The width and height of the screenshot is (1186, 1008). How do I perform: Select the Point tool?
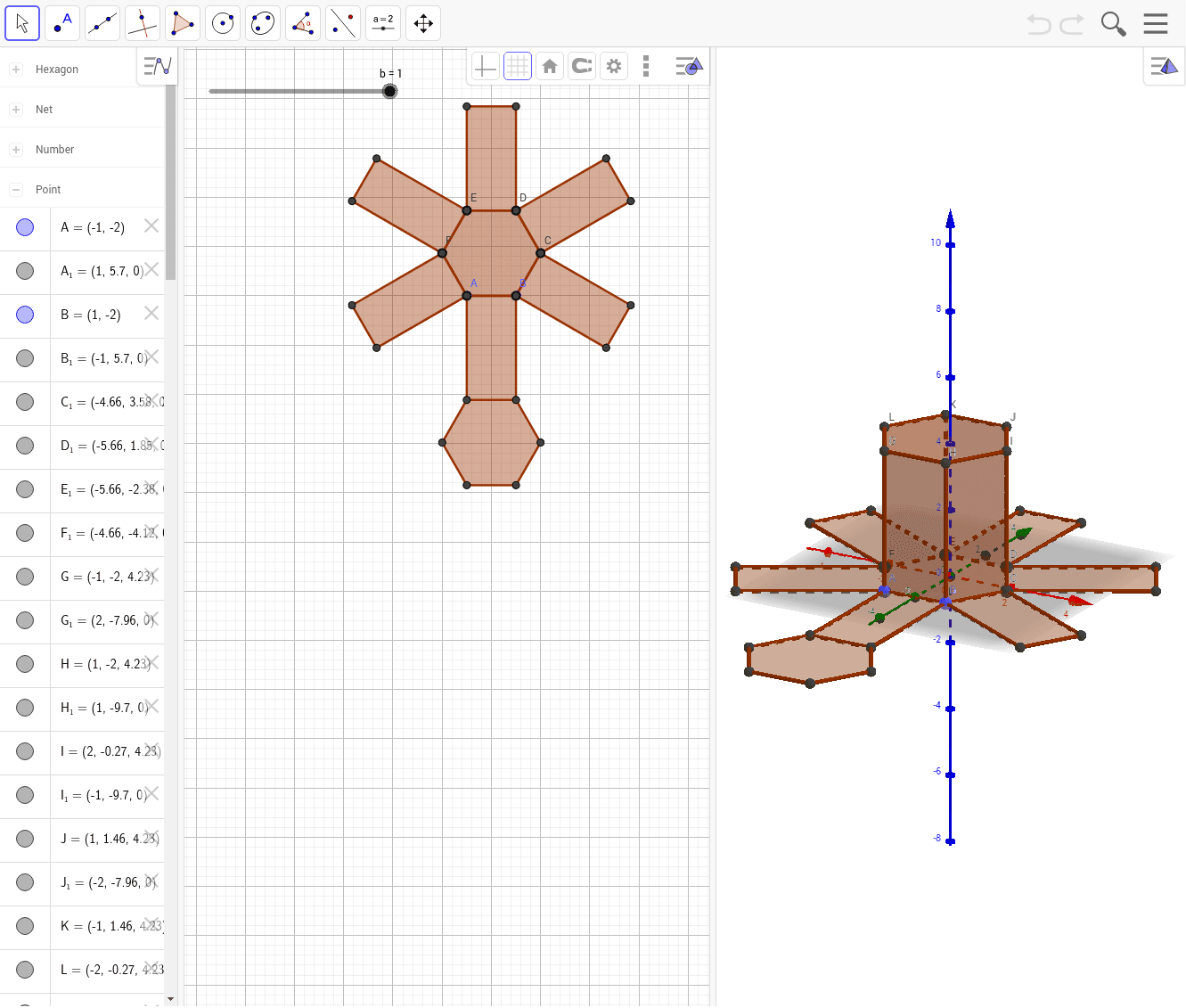[x=62, y=23]
